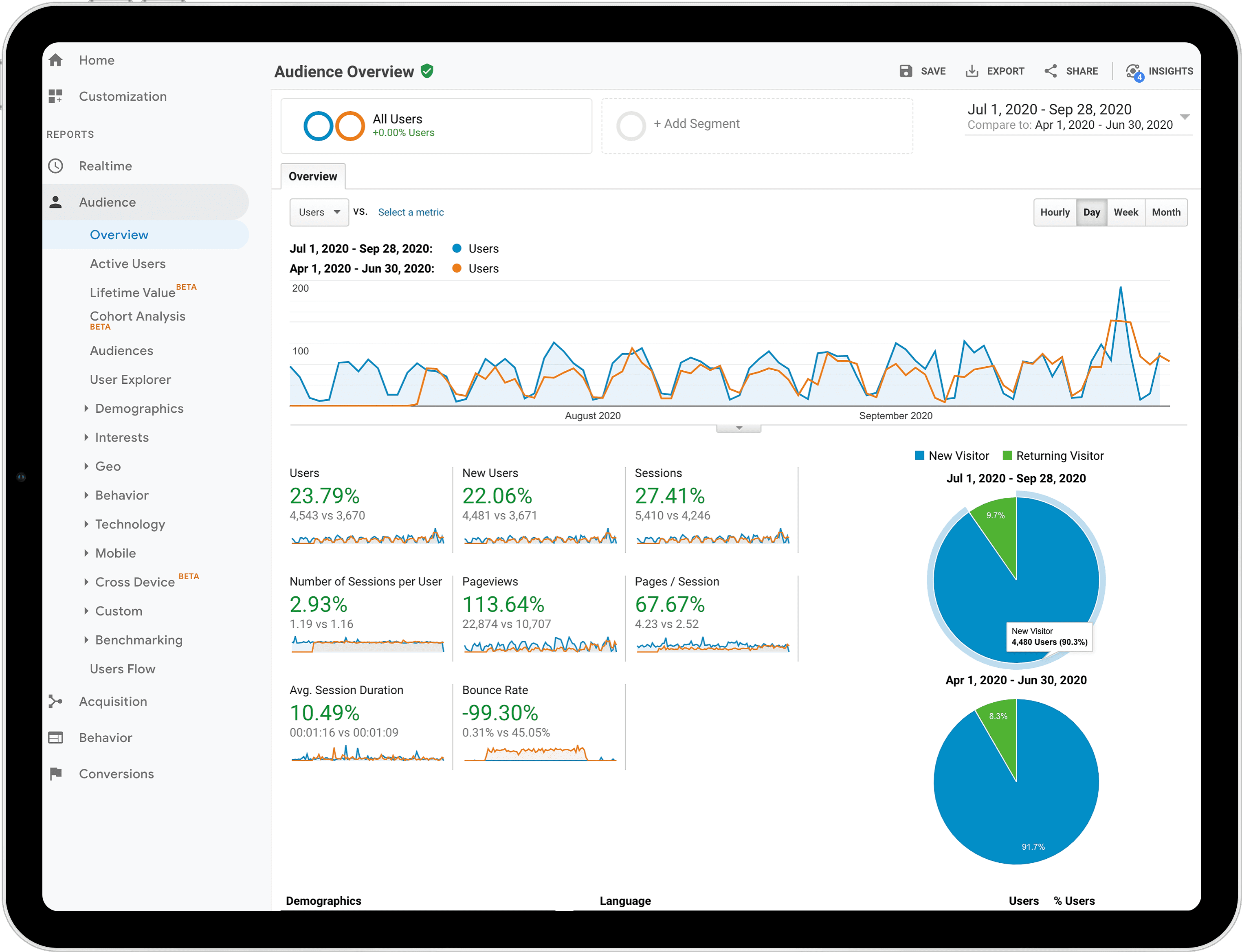1242x952 pixels.
Task: Open Overview in Audience sidebar
Action: [x=119, y=235]
